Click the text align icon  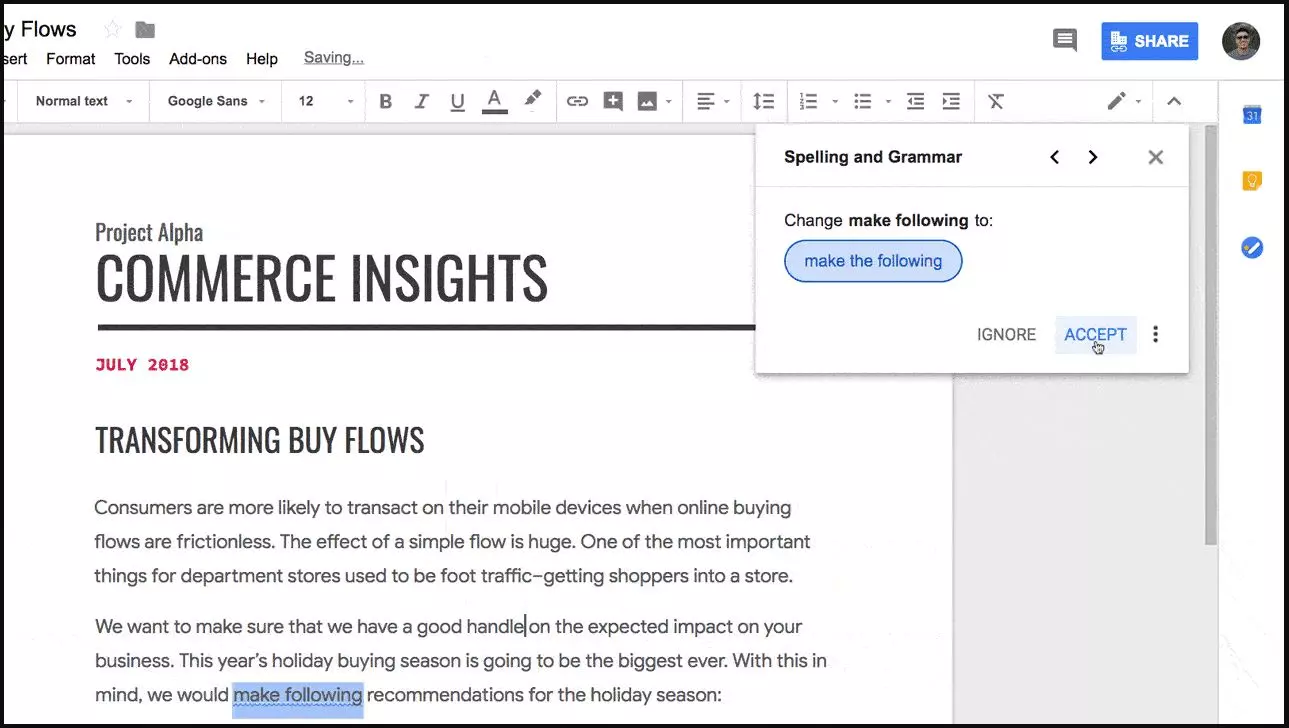706,101
